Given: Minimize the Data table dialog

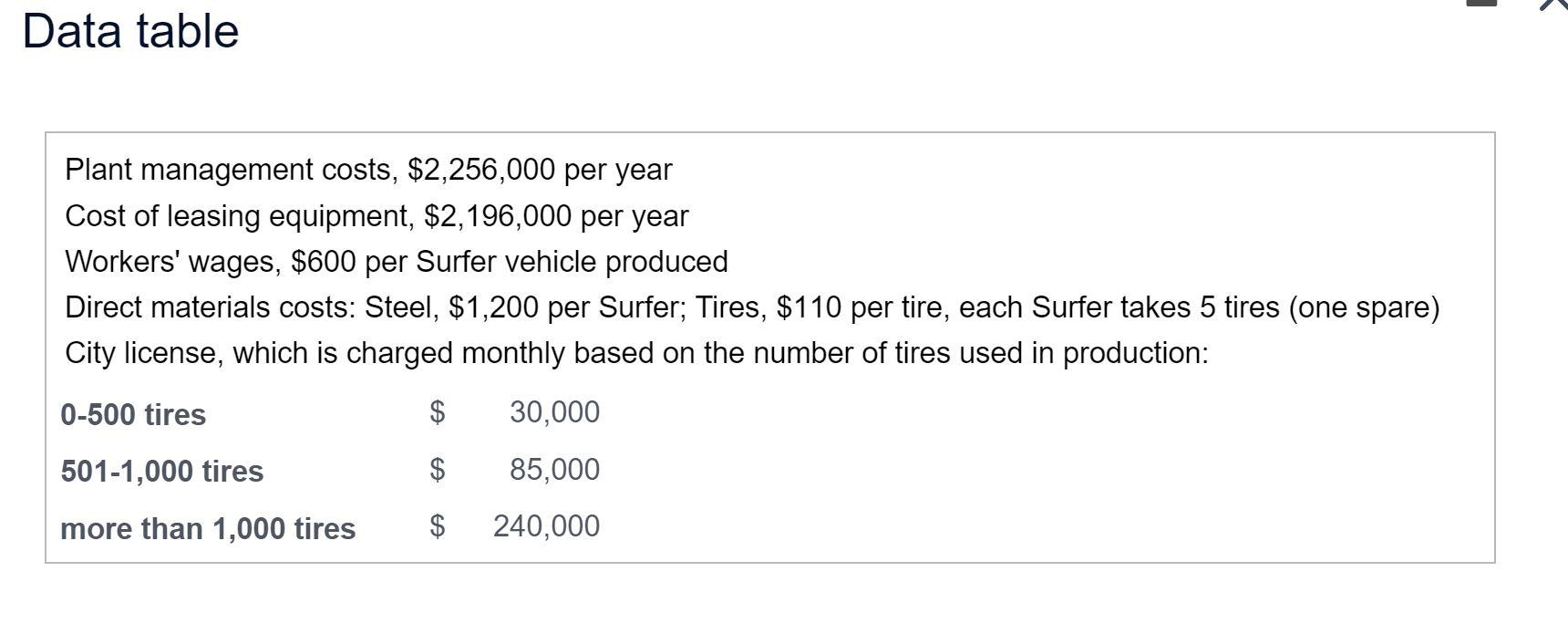Looking at the screenshot, I should pos(1482,3).
